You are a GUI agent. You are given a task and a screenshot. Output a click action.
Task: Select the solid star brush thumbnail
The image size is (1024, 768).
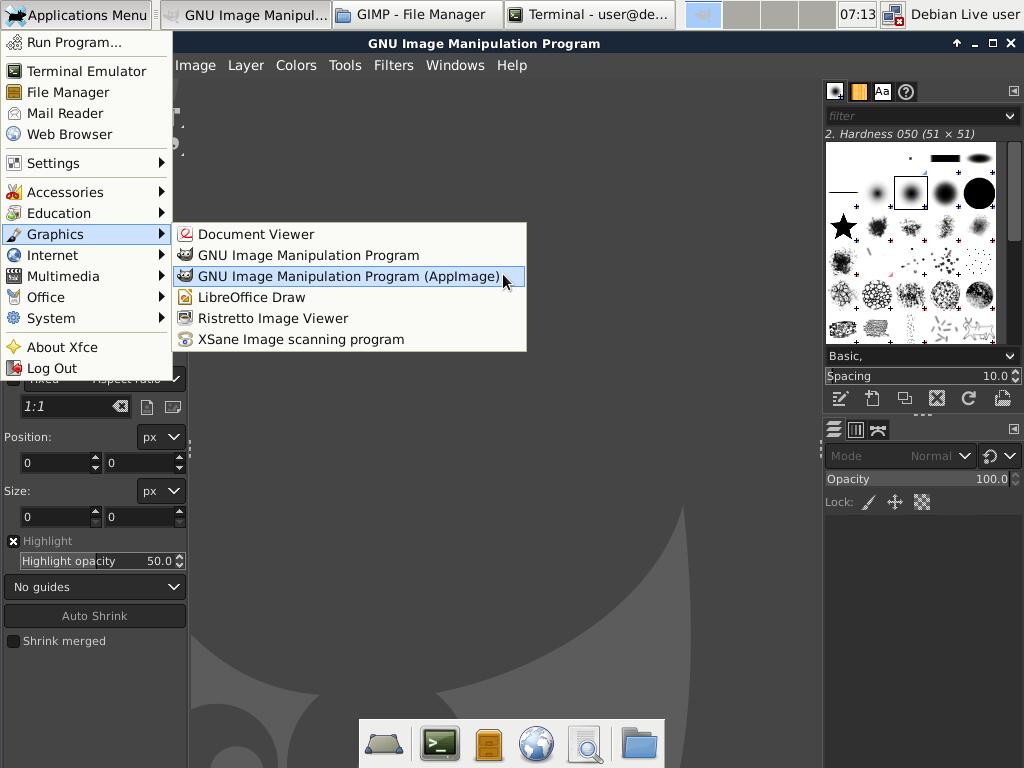pos(843,227)
